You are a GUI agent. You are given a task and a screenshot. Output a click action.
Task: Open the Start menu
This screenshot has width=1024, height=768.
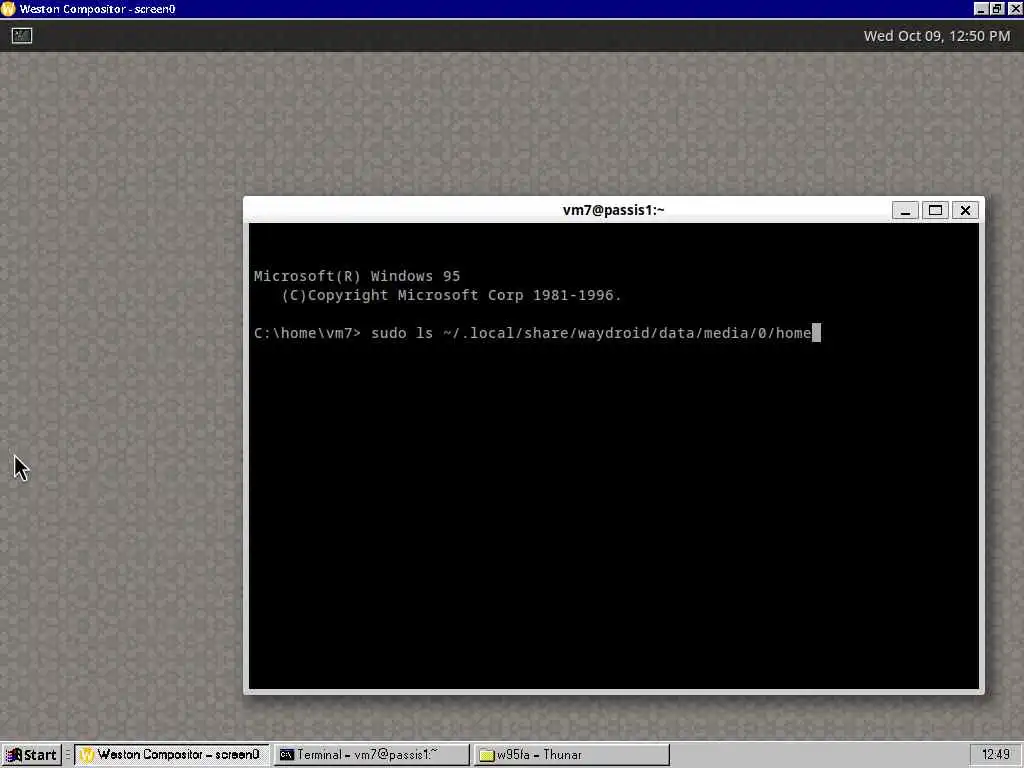31,755
